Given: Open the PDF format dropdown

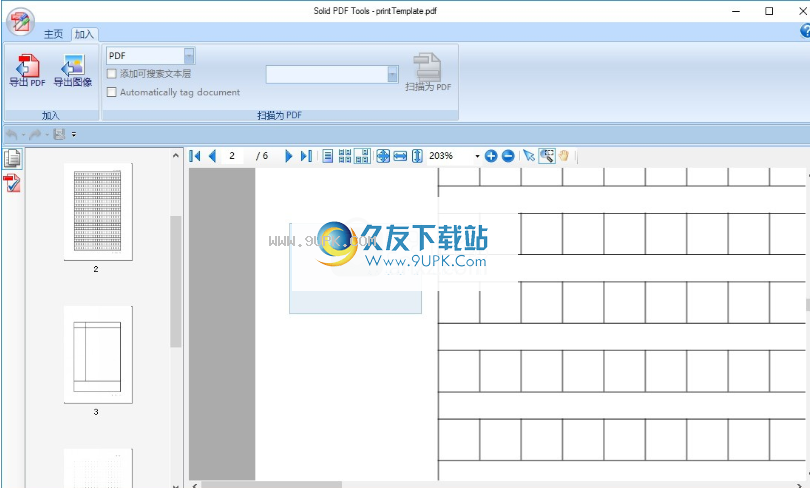Looking at the screenshot, I should click(189, 56).
